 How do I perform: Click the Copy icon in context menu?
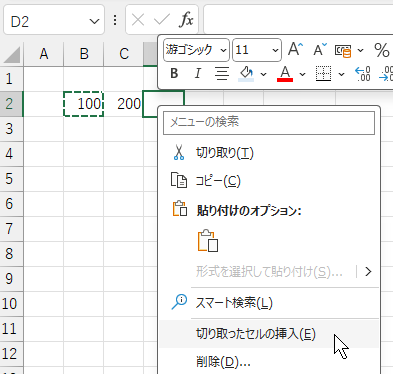click(179, 181)
